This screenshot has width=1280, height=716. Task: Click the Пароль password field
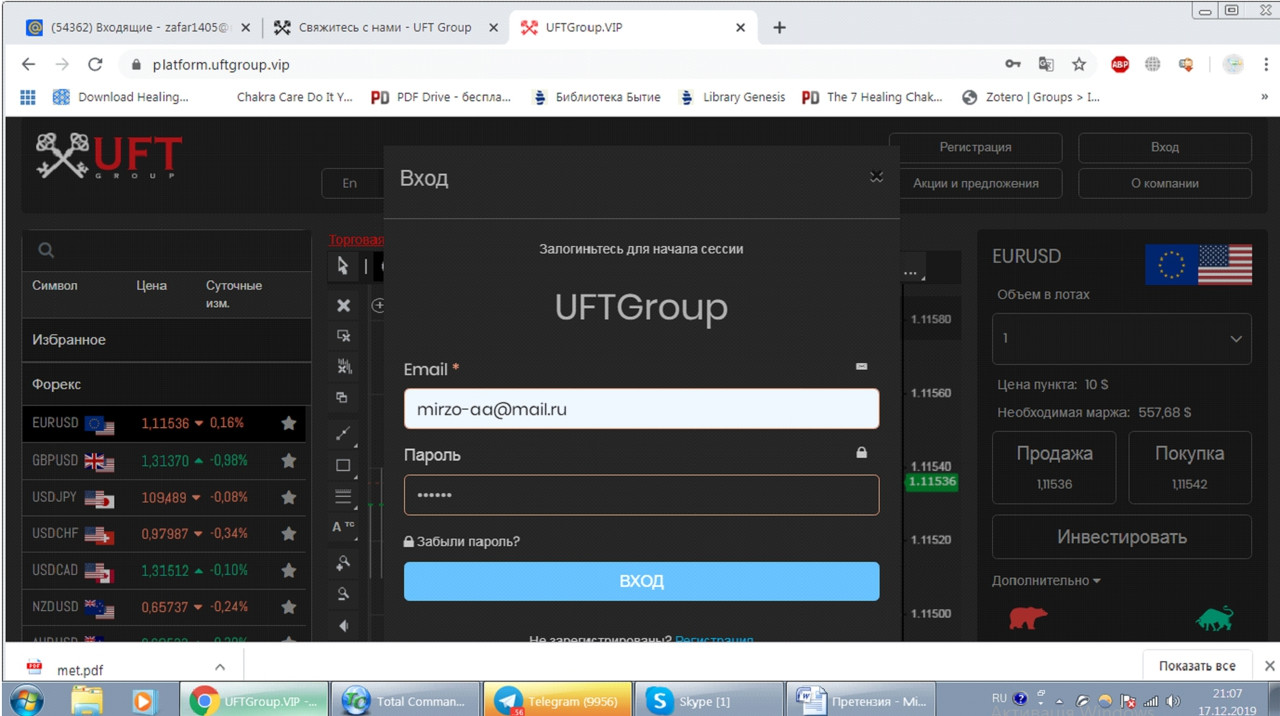(641, 495)
